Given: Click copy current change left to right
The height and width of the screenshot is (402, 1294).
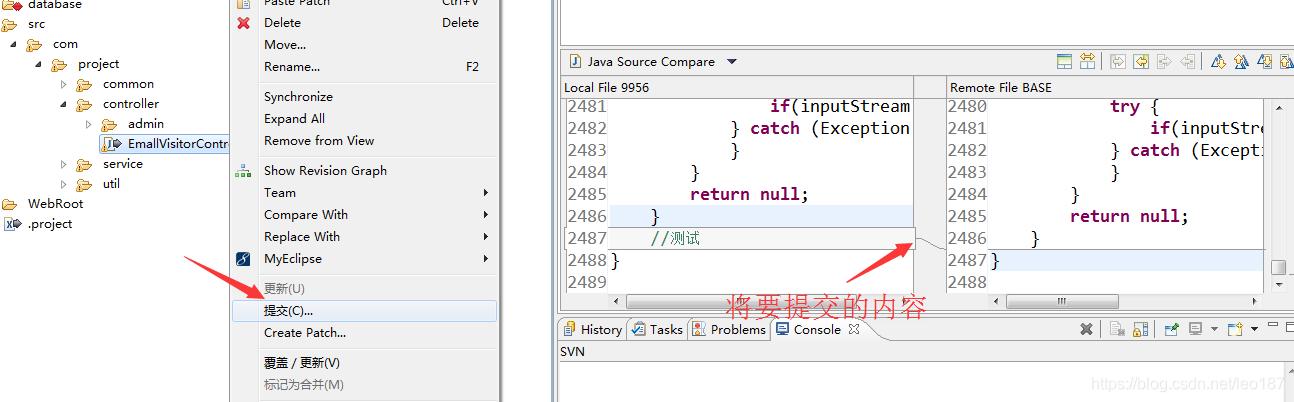Looking at the screenshot, I should click(1164, 62).
